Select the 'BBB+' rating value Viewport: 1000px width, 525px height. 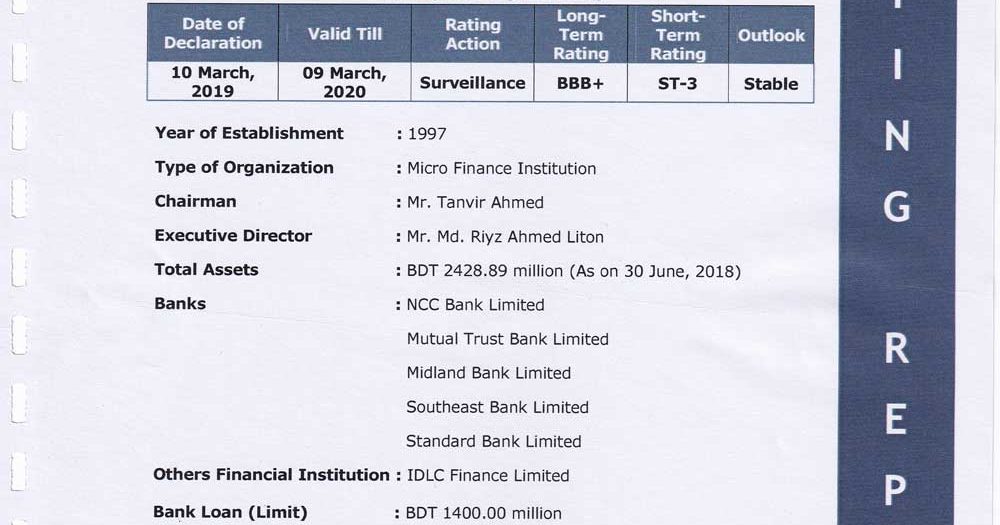click(580, 84)
